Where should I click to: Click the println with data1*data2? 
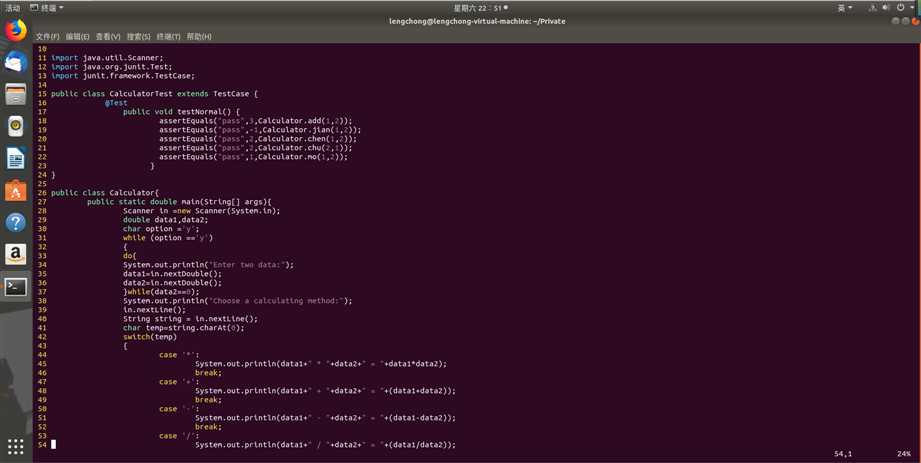pyautogui.click(x=321, y=364)
